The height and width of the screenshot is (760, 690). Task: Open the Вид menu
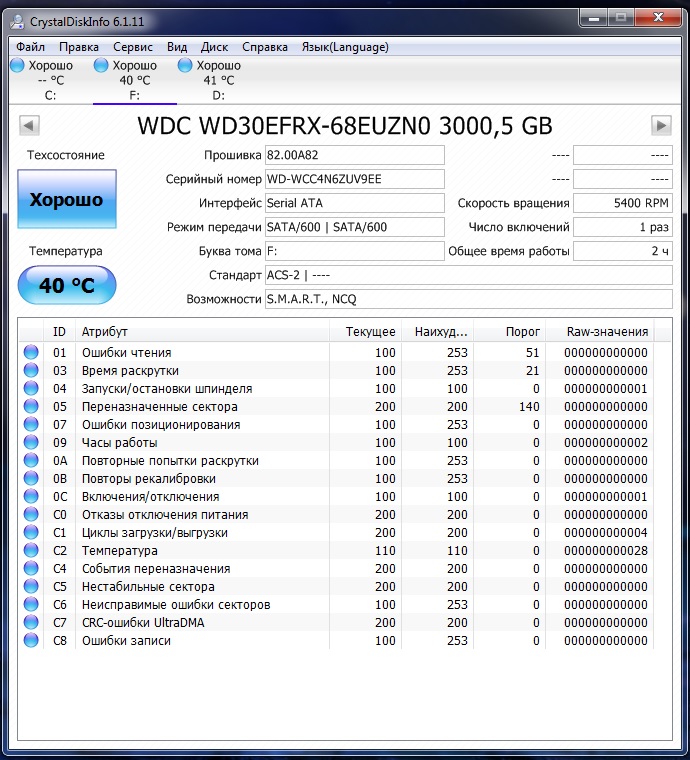click(177, 47)
